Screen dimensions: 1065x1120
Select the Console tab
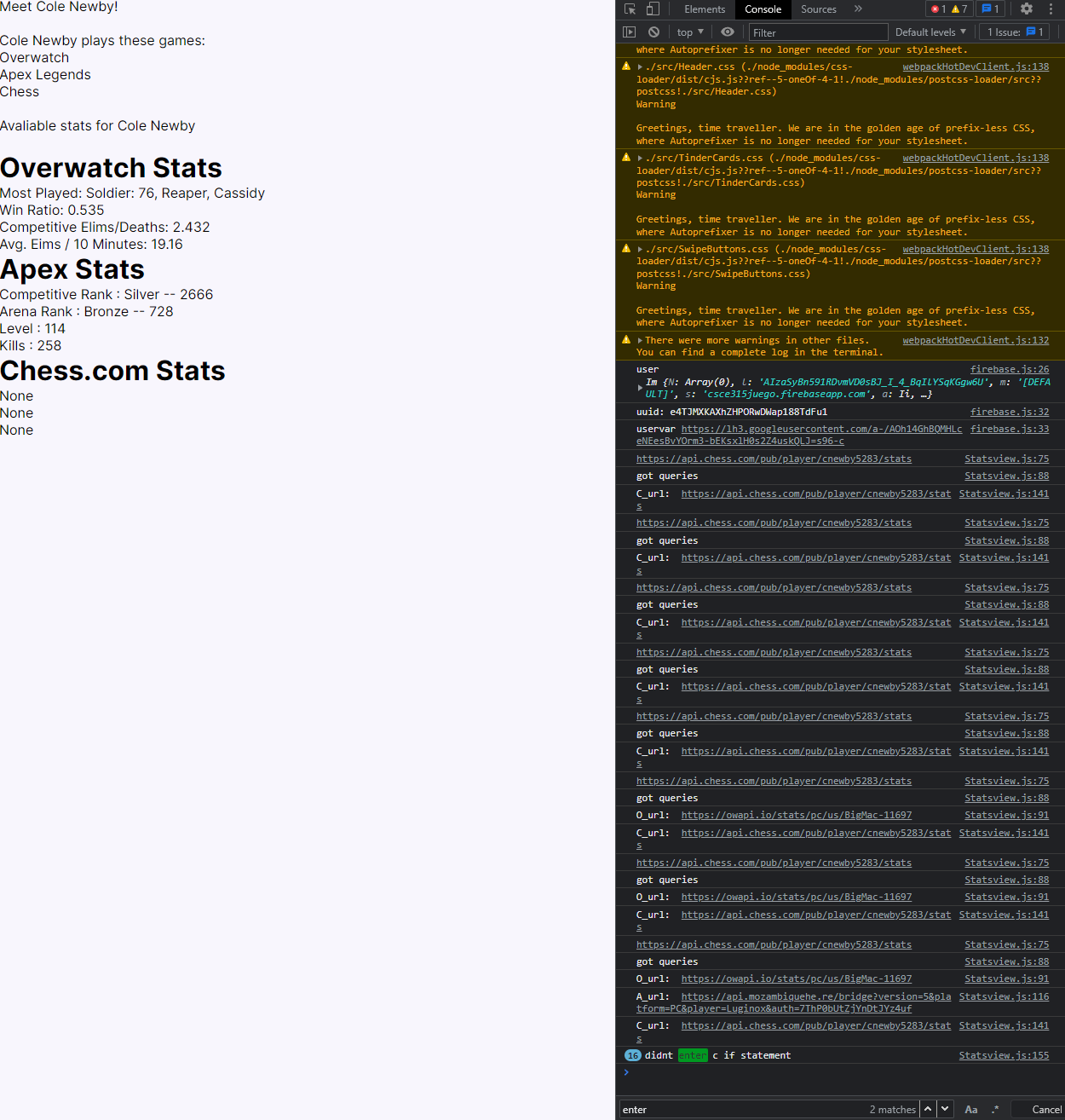pyautogui.click(x=763, y=9)
